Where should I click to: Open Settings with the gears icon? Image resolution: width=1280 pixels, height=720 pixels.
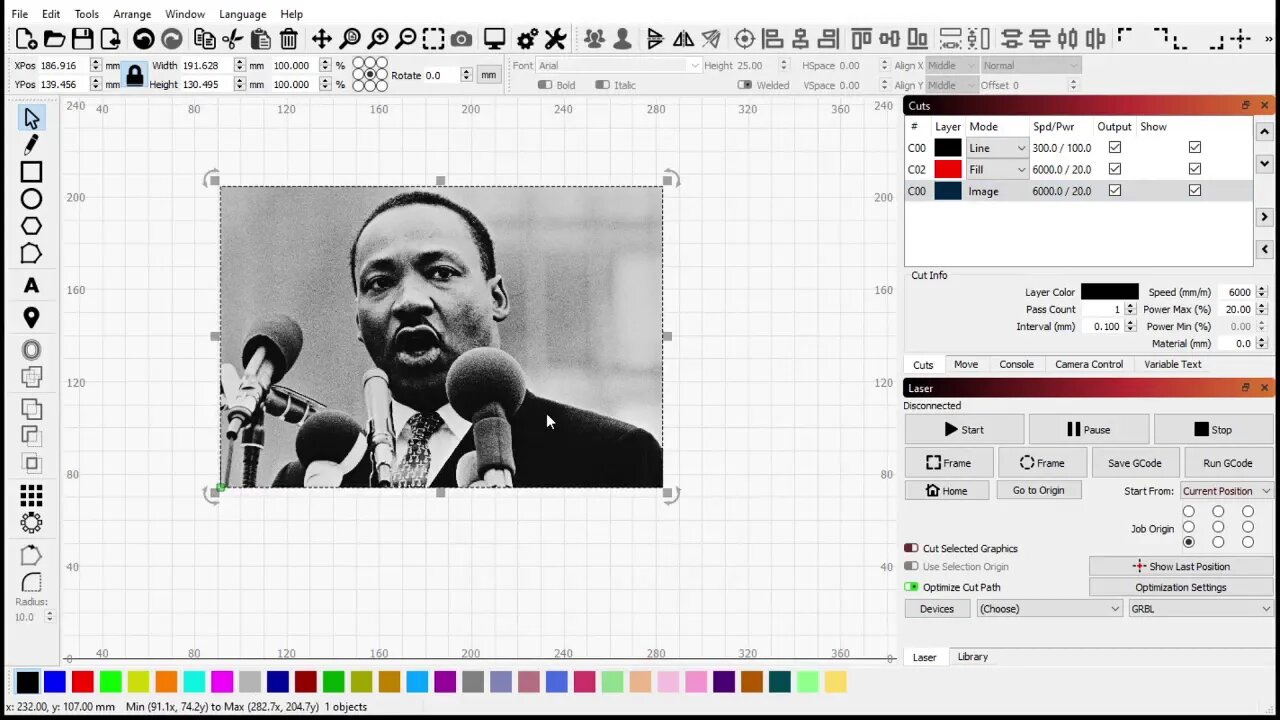527,39
